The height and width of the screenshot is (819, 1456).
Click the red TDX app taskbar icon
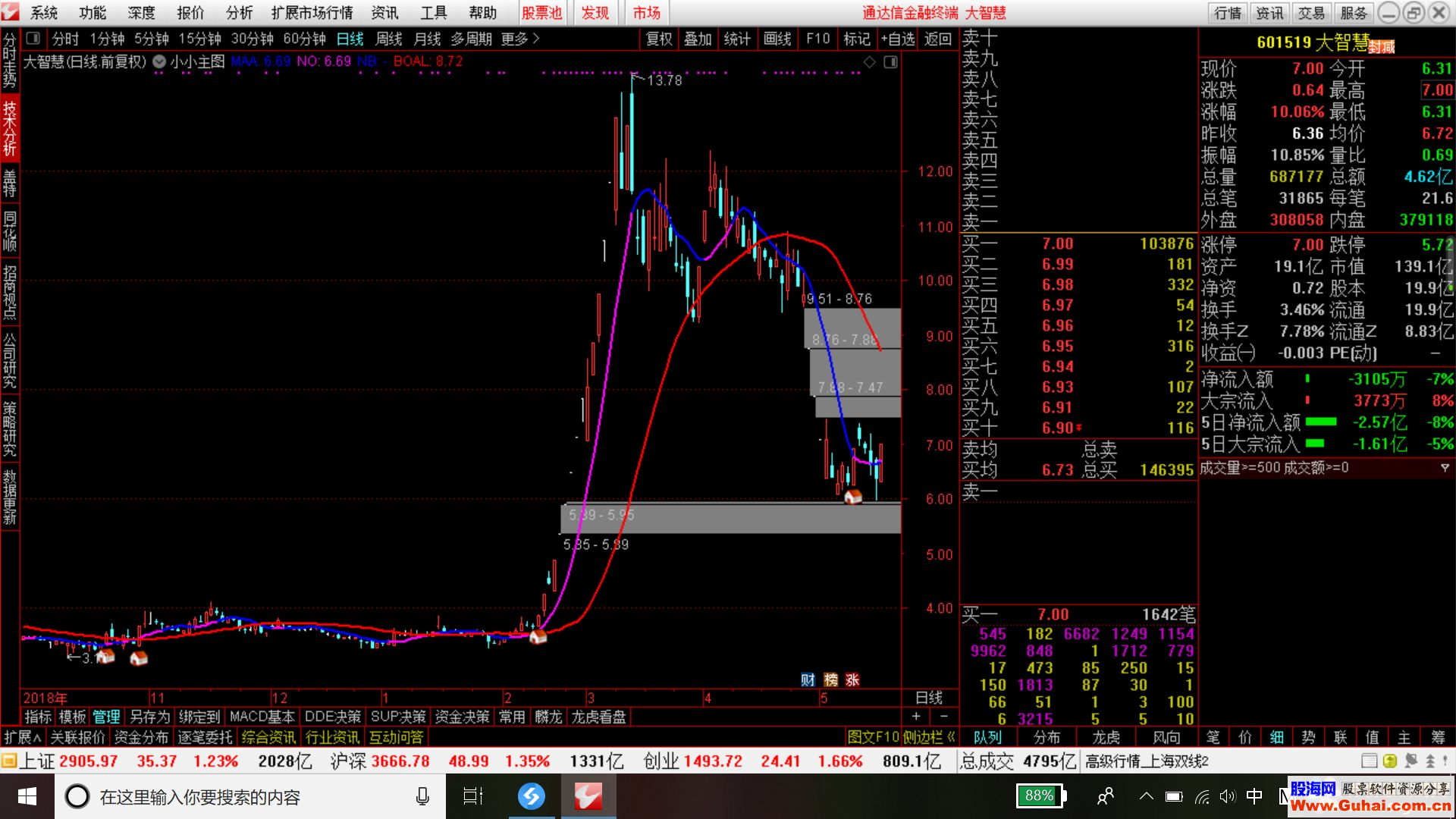point(588,796)
